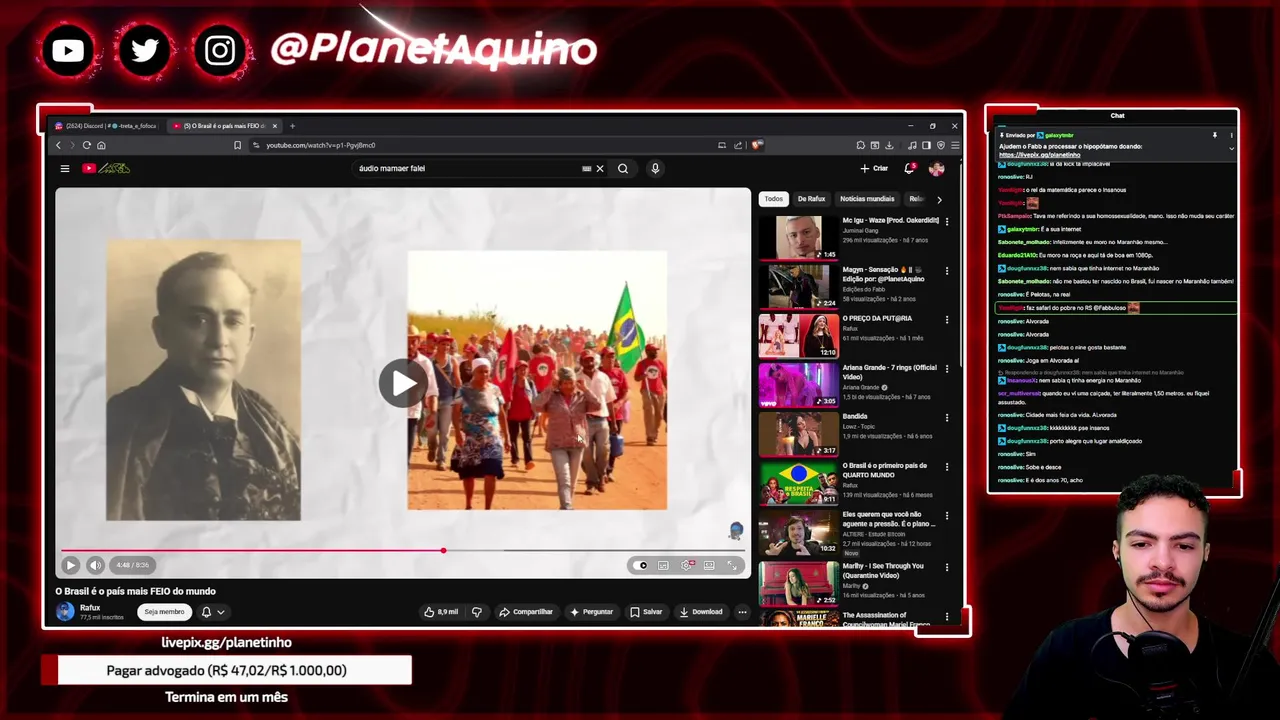1280x720 pixels.
Task: Click the search magnifier button
Action: (x=623, y=168)
